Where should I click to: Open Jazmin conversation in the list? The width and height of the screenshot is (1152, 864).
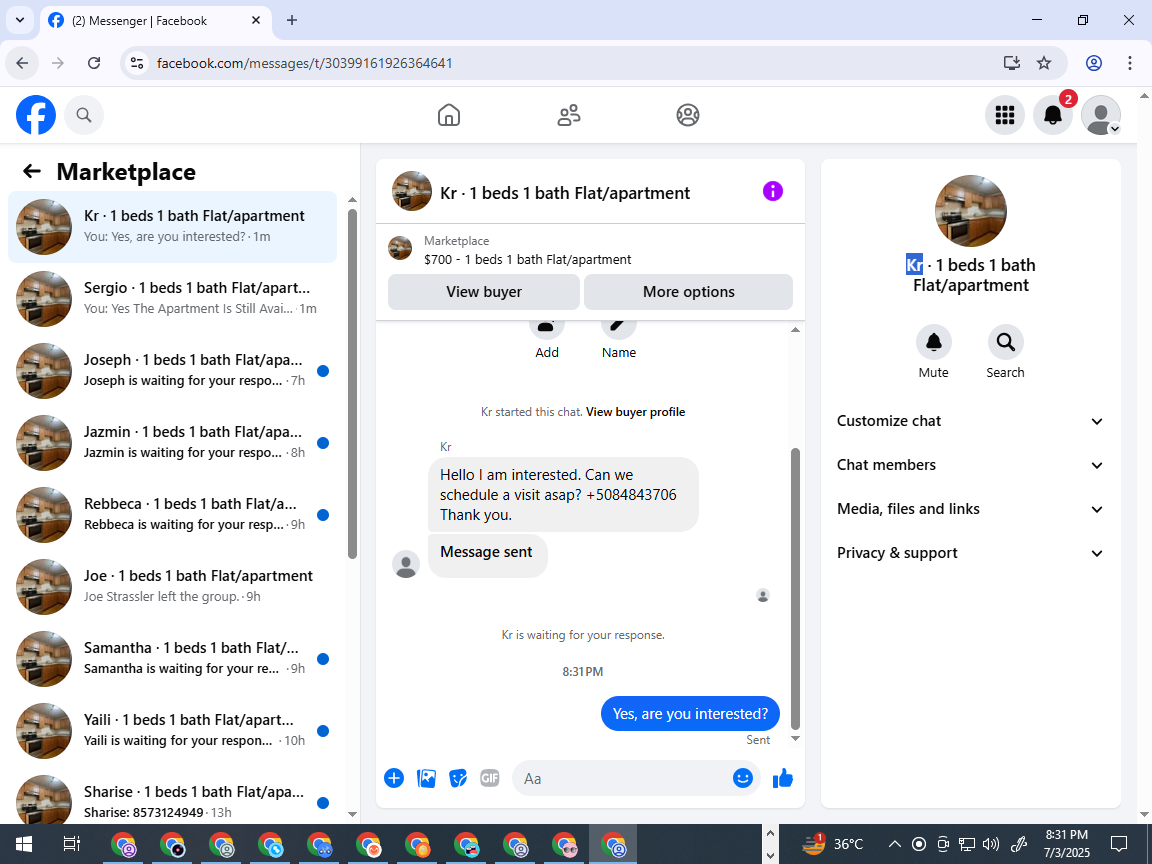coord(172,442)
